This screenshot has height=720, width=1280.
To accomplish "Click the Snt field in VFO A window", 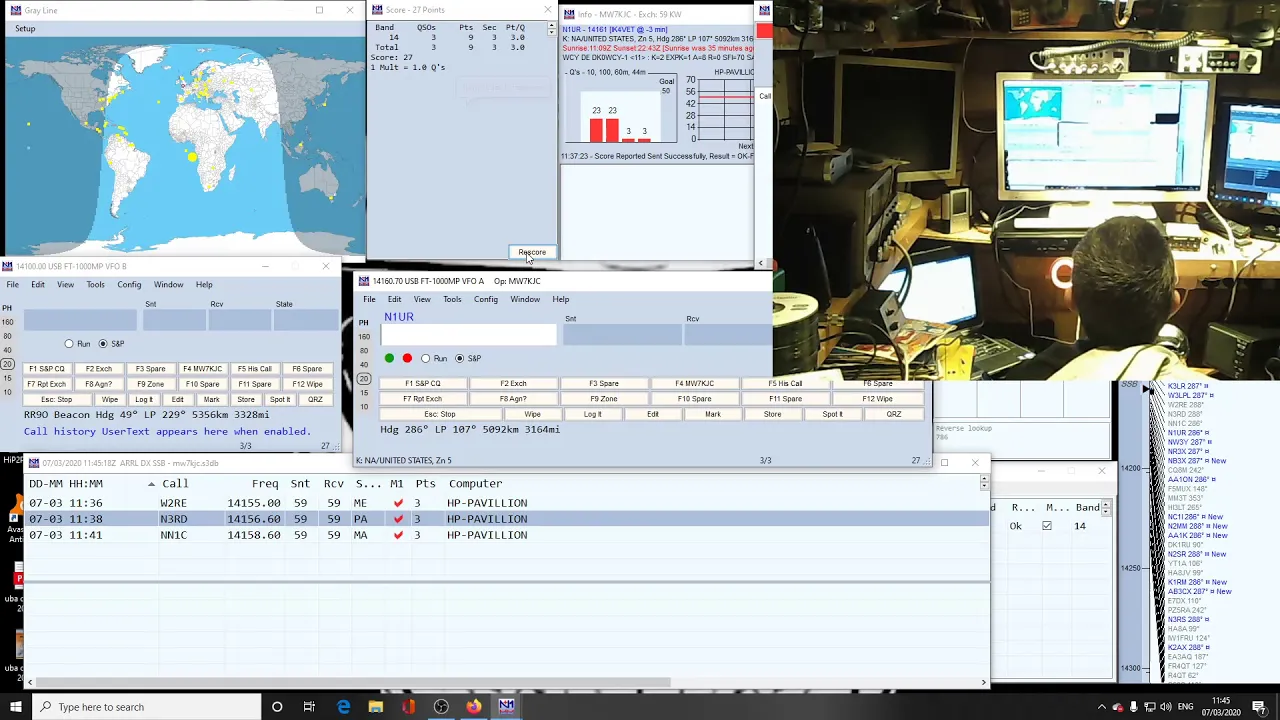I will (622, 334).
